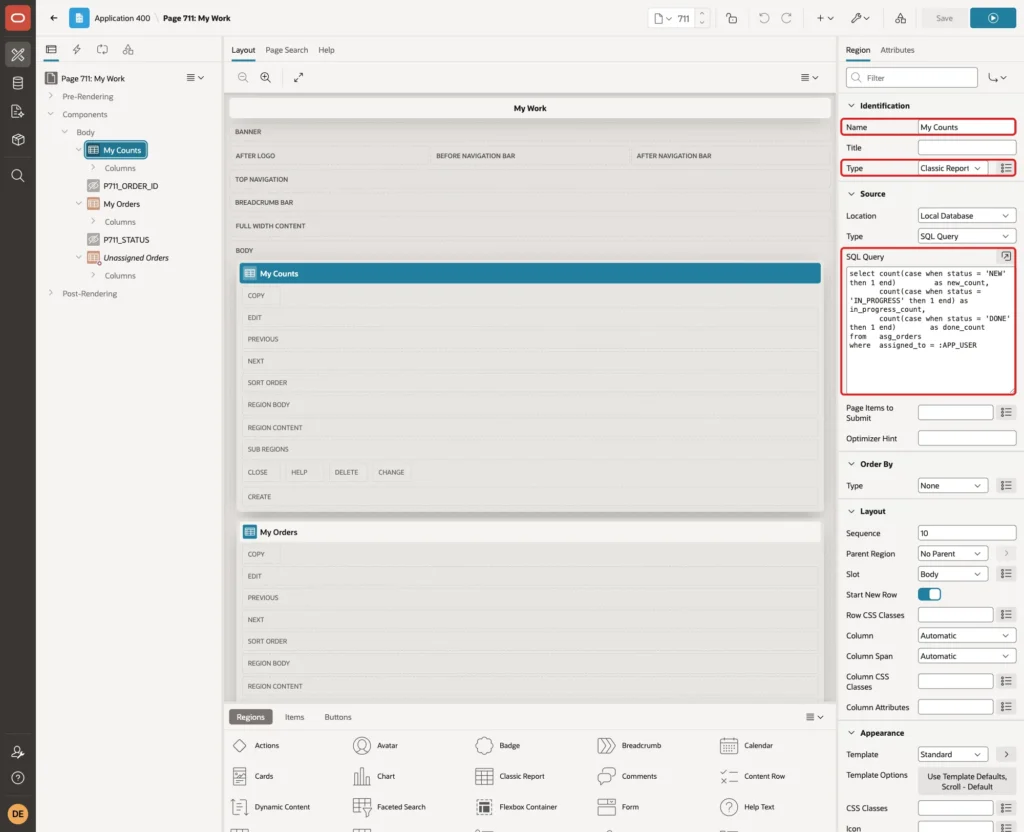Screen dimensions: 1024x832
Task: Click the sidebar search magnifier icon
Action: click(x=18, y=176)
